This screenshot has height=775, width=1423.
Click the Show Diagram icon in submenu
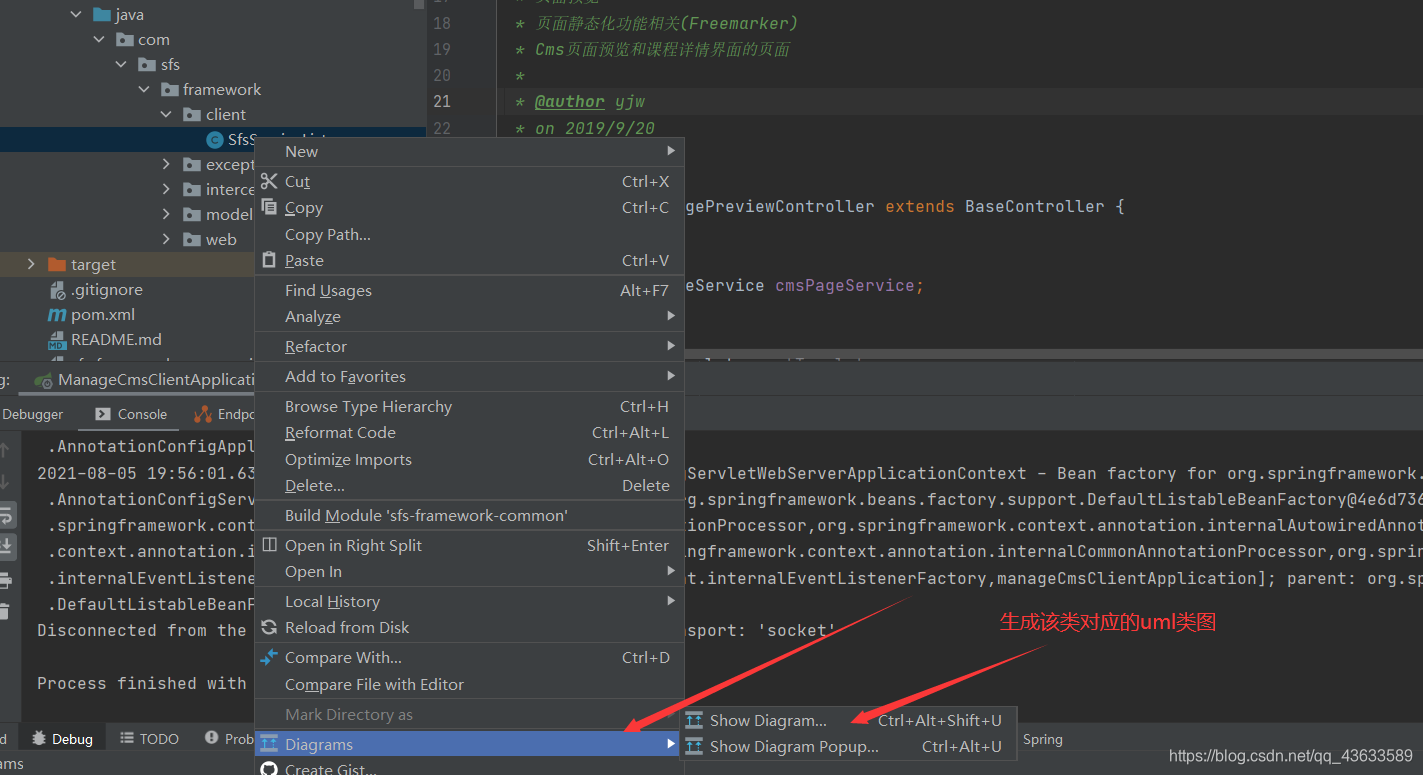point(694,720)
